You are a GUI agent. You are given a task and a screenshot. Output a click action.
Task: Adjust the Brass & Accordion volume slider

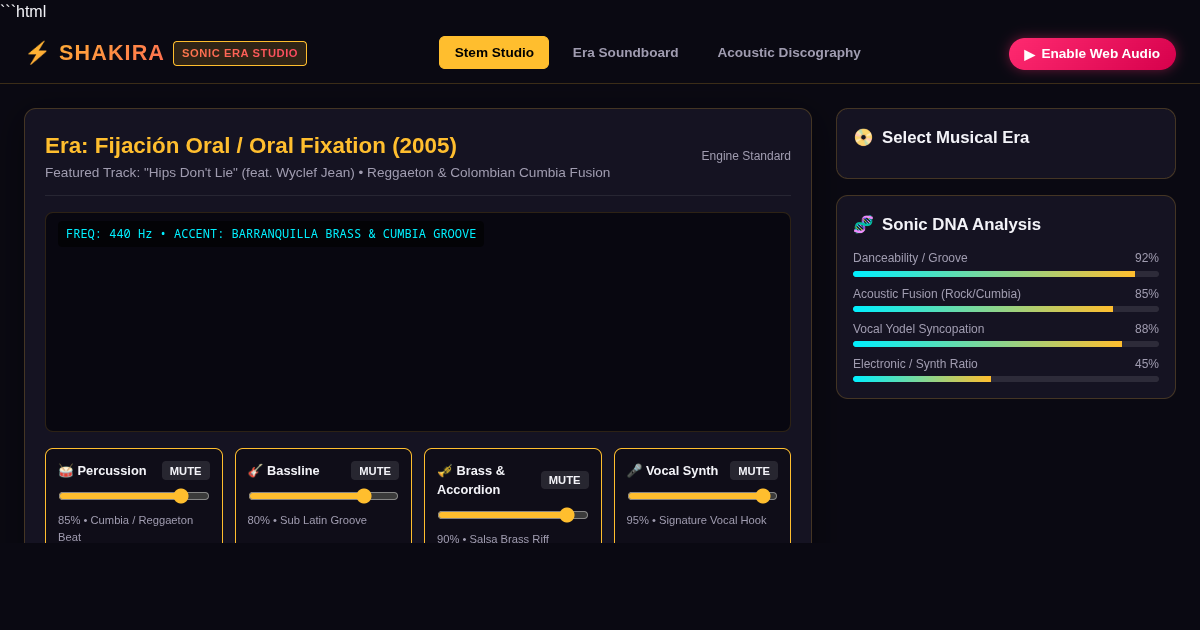513,515
